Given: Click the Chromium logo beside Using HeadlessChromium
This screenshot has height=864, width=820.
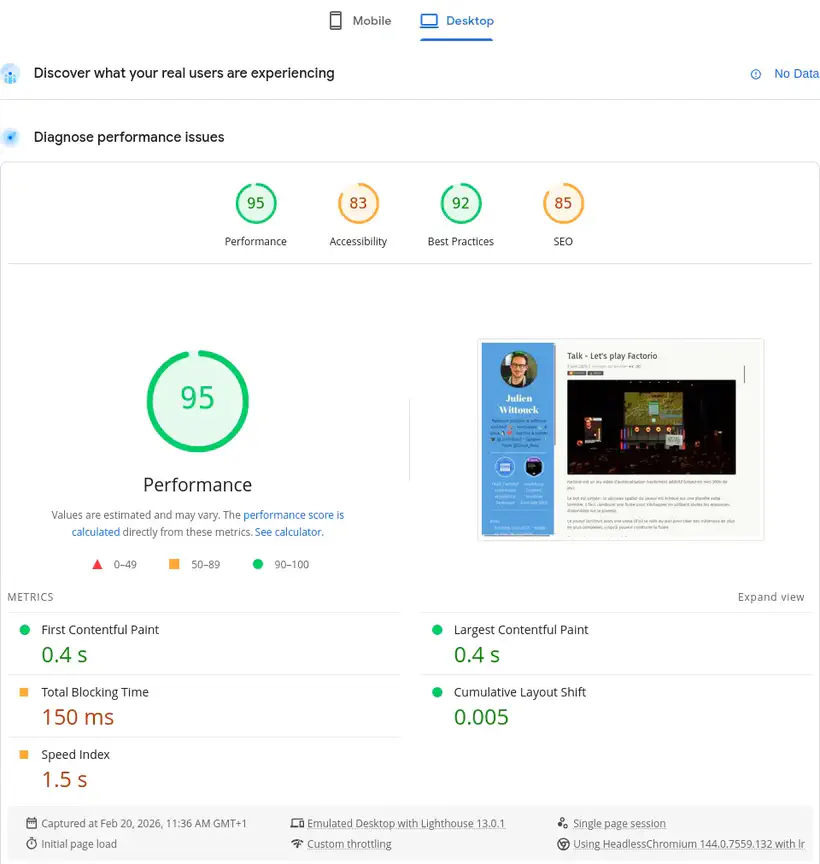Looking at the screenshot, I should (x=564, y=843).
